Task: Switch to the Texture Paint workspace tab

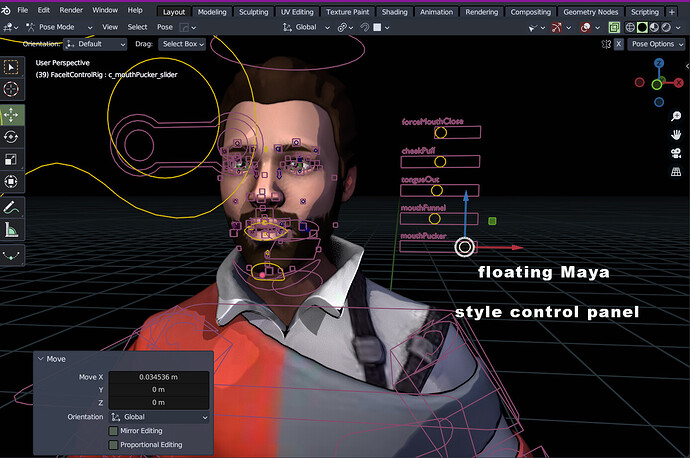Action: [x=348, y=12]
